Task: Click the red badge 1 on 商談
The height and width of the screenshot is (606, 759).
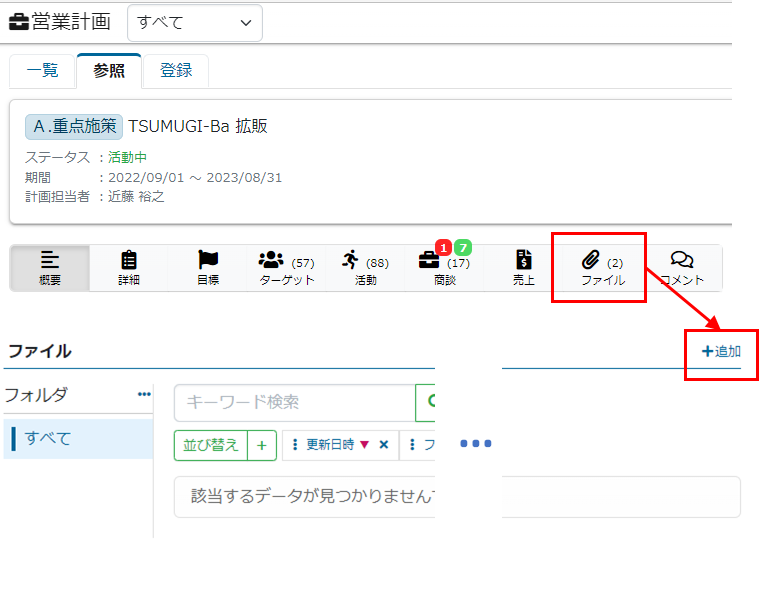Action: coord(443,248)
